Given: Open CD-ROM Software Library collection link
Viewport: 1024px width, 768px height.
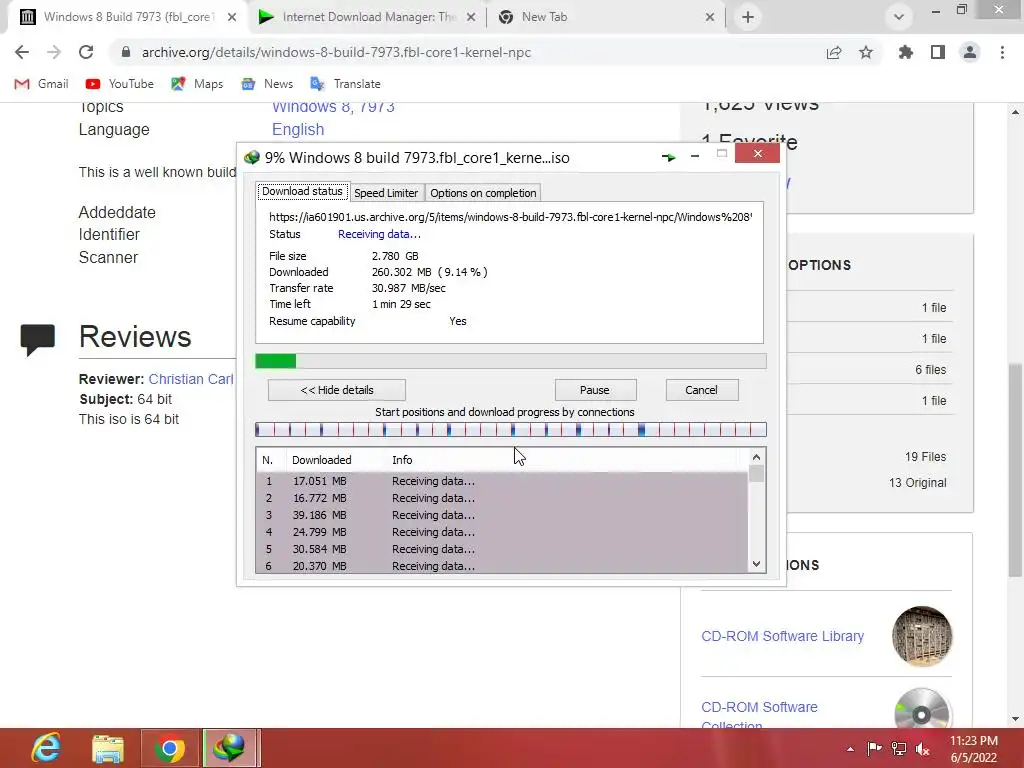Looking at the screenshot, I should click(782, 636).
